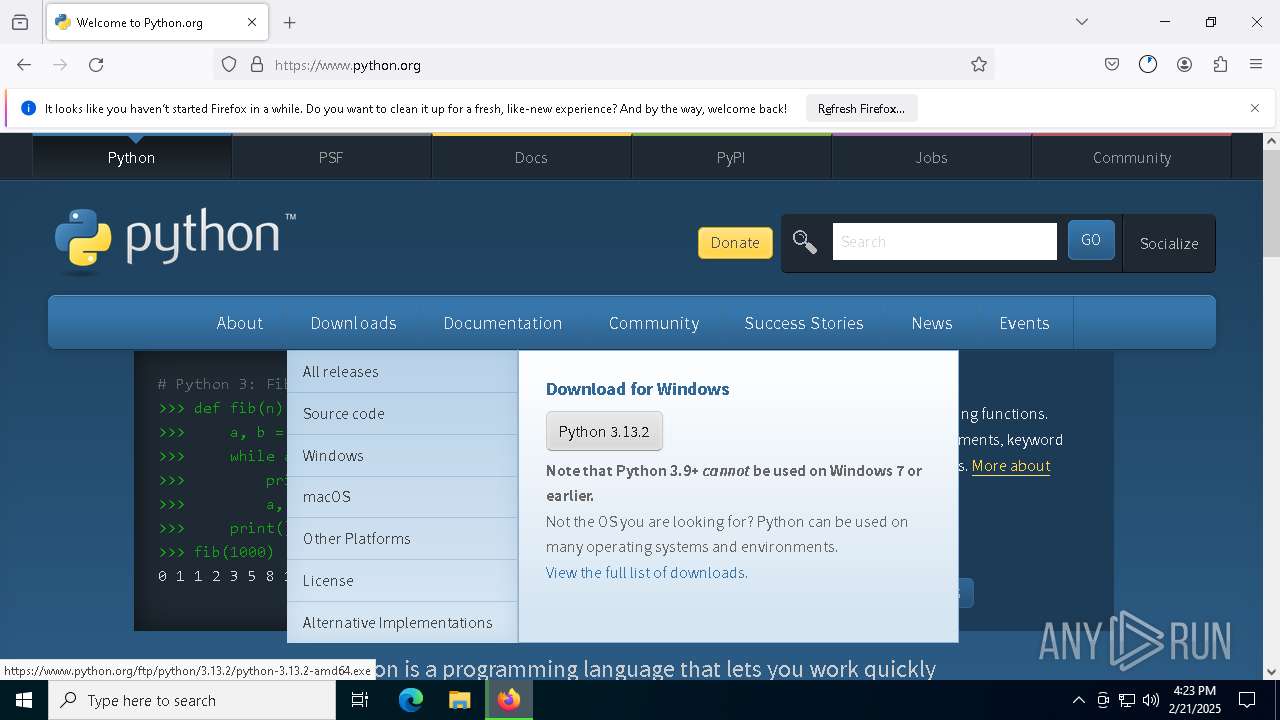Click the Firefox back arrow
Screen dimensions: 1280x720
click(x=24, y=65)
